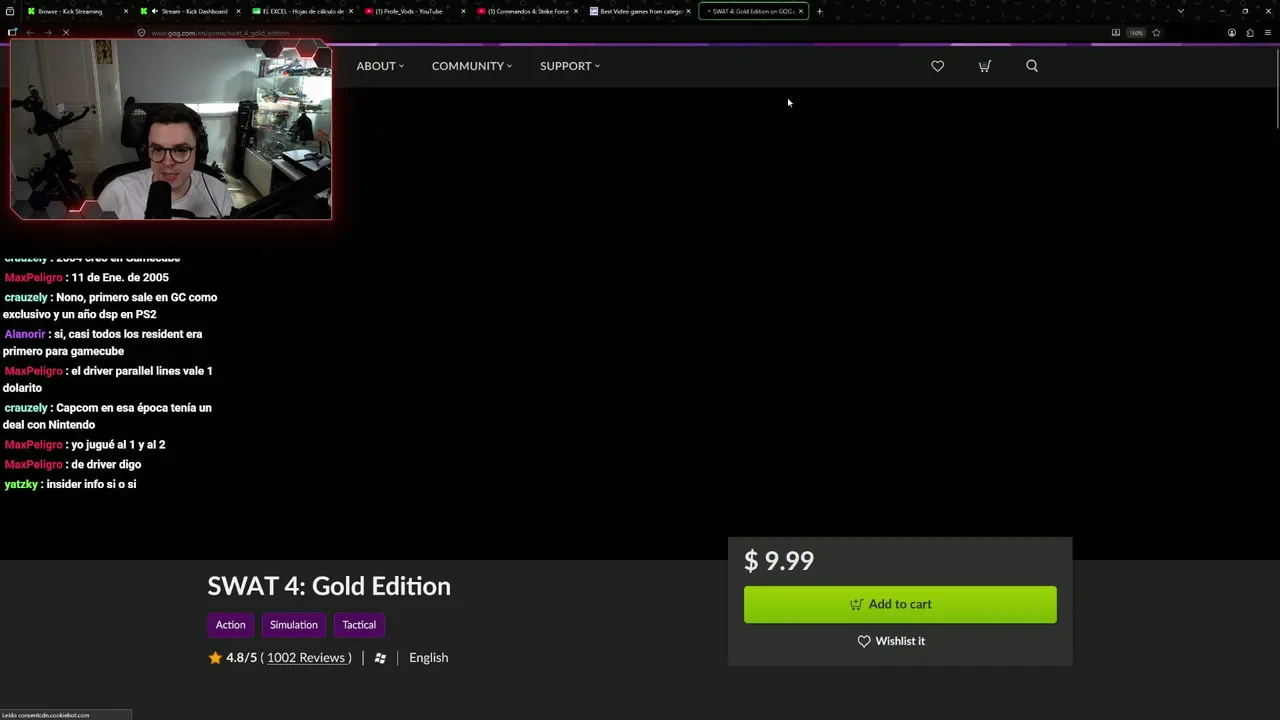Close the Profe_Vods YouTube tab
Viewport: 1280px width, 720px height.
pyautogui.click(x=463, y=11)
